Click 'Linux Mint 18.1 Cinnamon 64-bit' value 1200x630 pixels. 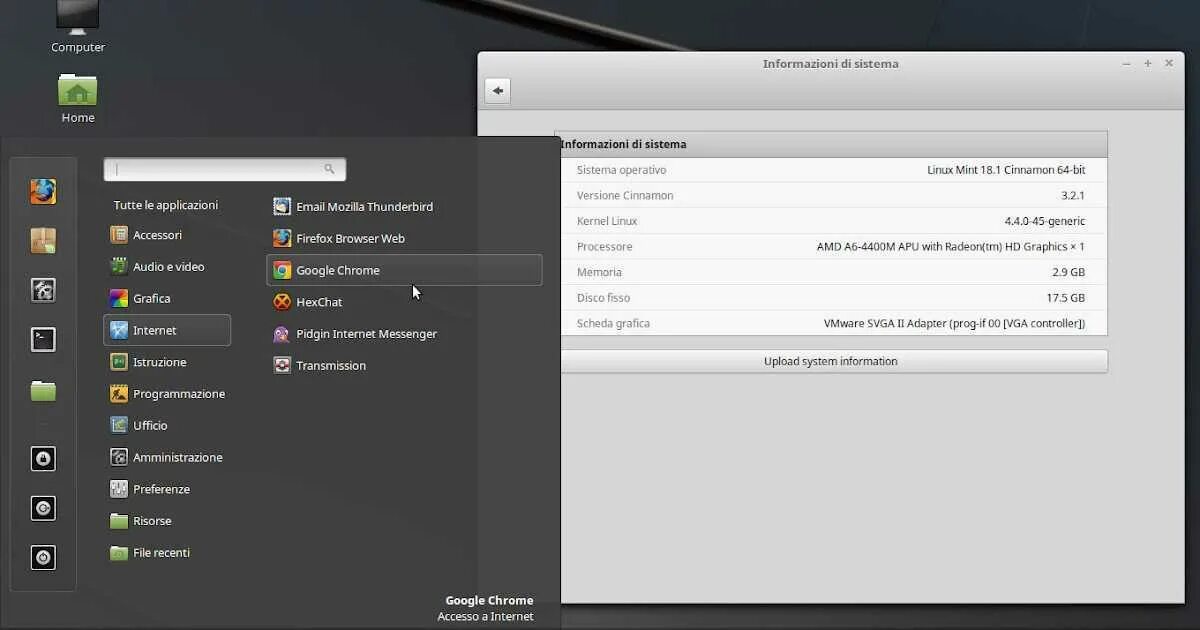1006,170
